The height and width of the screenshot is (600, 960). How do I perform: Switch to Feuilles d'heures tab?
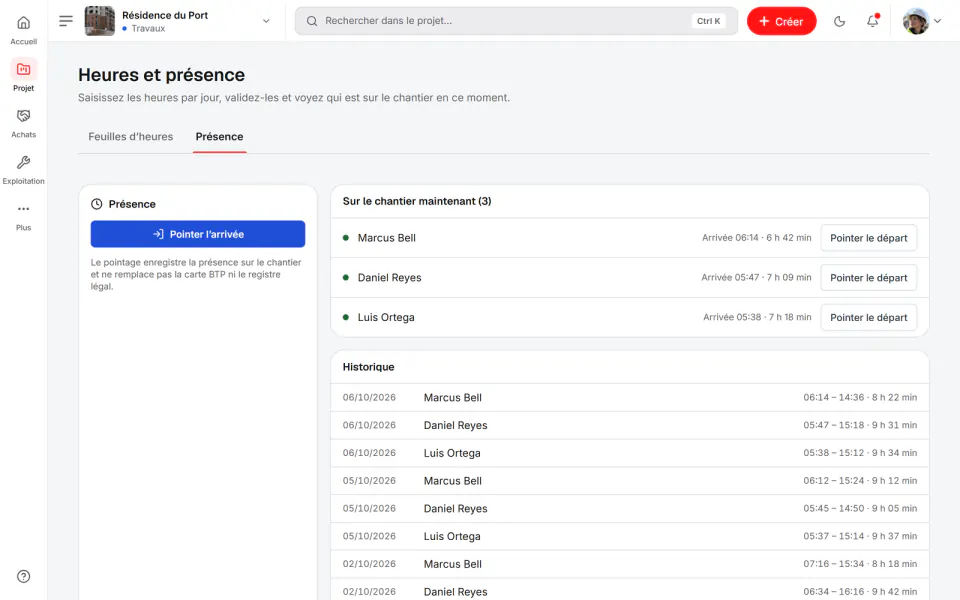point(130,137)
